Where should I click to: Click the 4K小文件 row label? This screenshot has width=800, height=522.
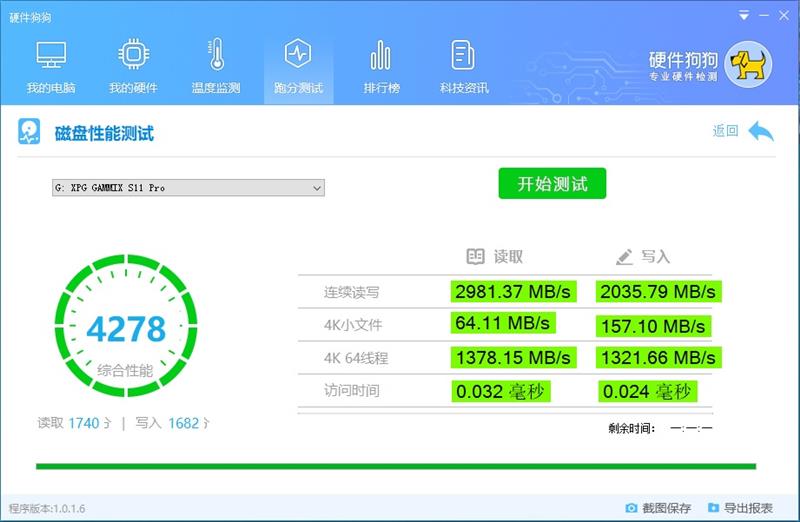(353, 325)
